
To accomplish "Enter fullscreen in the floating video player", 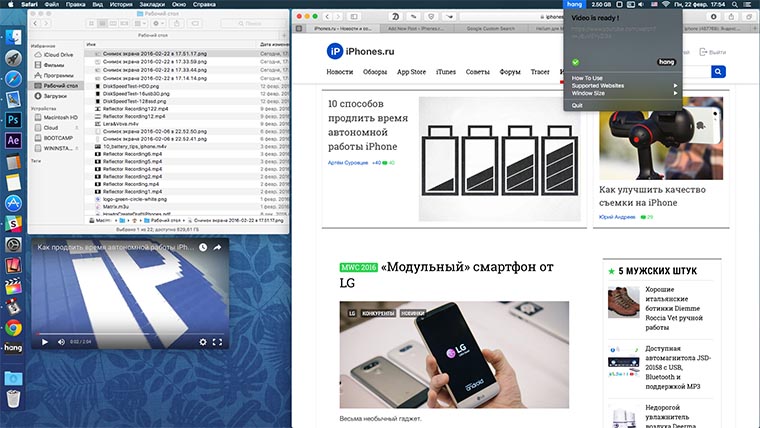I will click(x=217, y=342).
